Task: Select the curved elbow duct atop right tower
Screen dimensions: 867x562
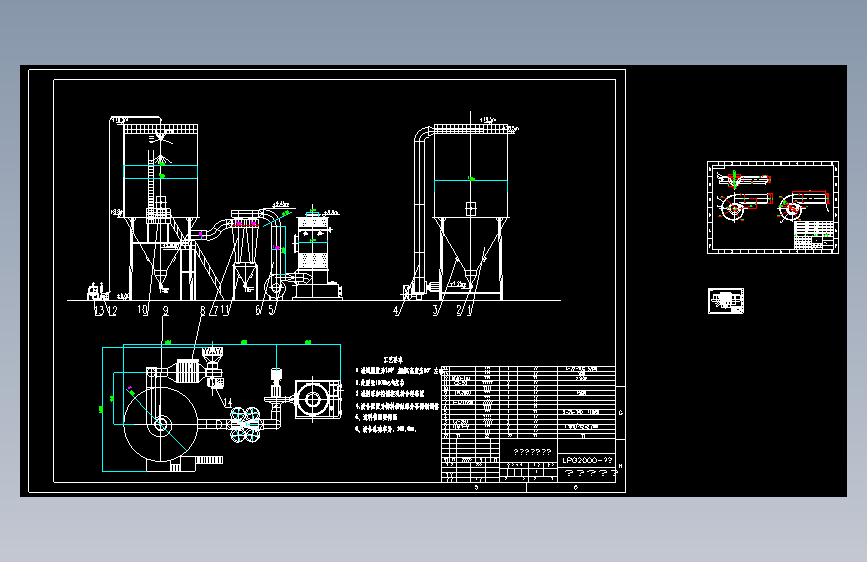Action: [424, 134]
